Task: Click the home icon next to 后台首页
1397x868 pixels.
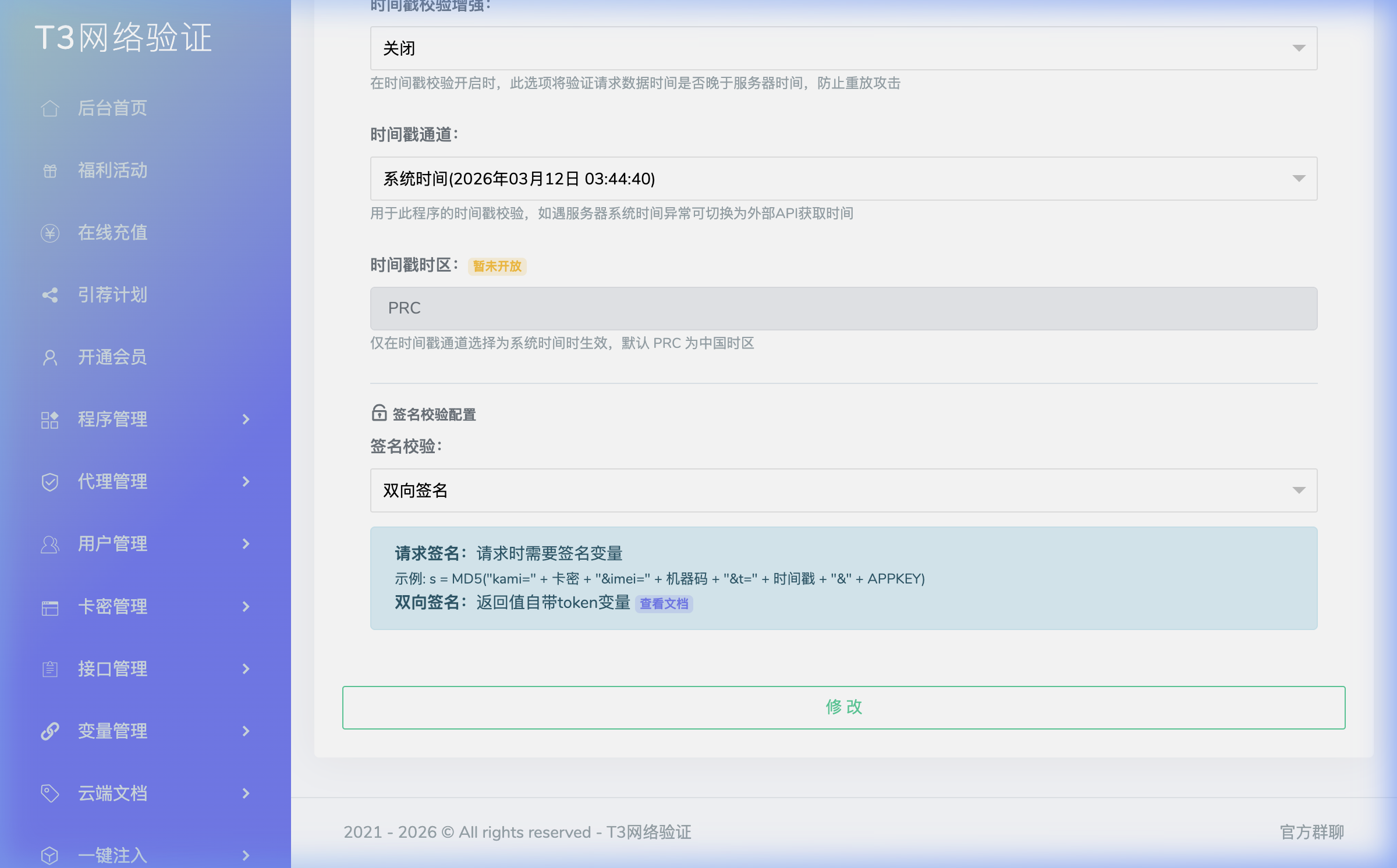Action: 49,108
